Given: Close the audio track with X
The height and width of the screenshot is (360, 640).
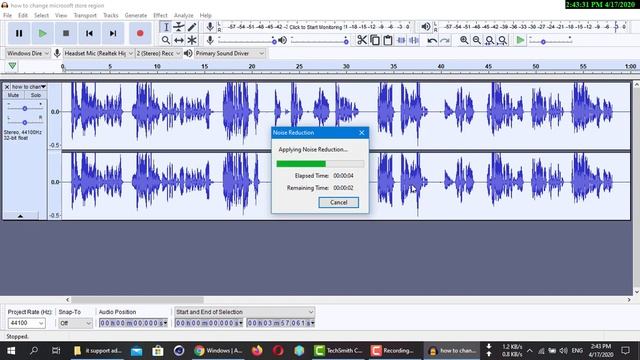Looking at the screenshot, I should 7,87.
